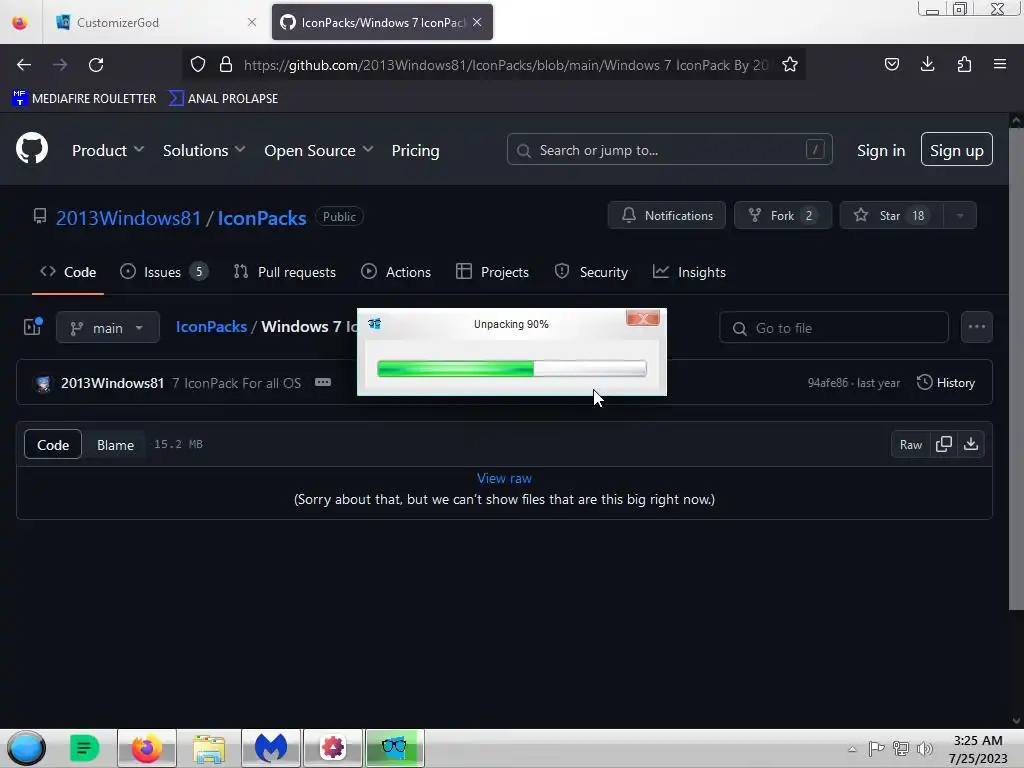Open Malwarebytes taskbar icon
This screenshot has width=1024, height=768.
pyautogui.click(x=271, y=748)
